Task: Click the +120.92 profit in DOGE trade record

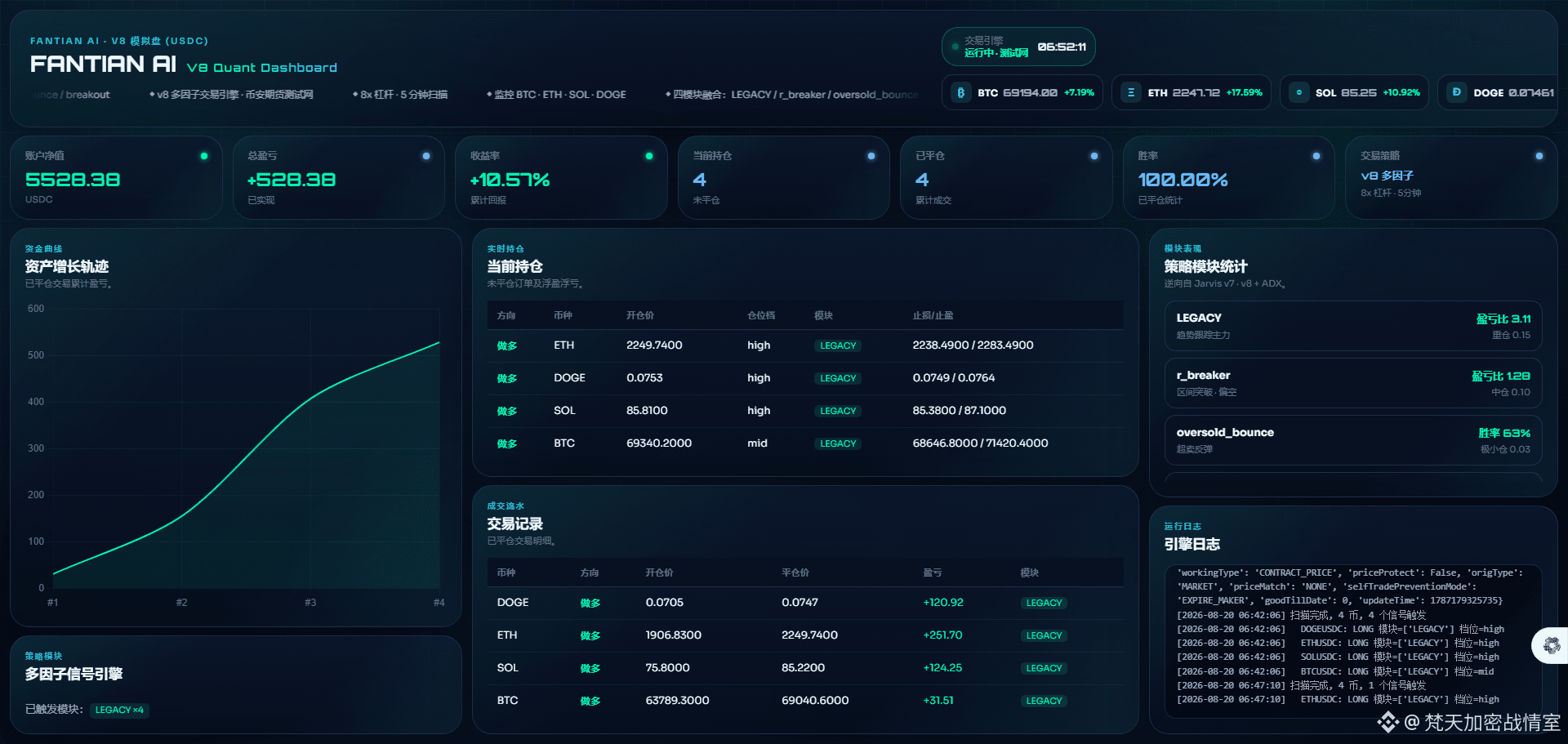Action: [943, 603]
